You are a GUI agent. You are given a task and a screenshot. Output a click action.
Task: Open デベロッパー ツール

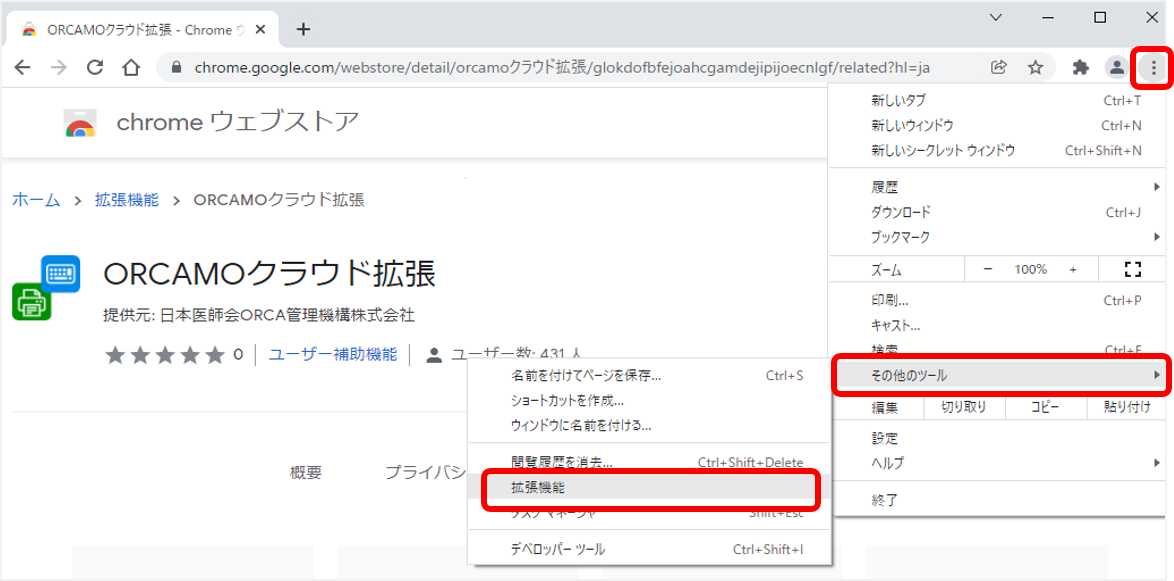point(648,550)
